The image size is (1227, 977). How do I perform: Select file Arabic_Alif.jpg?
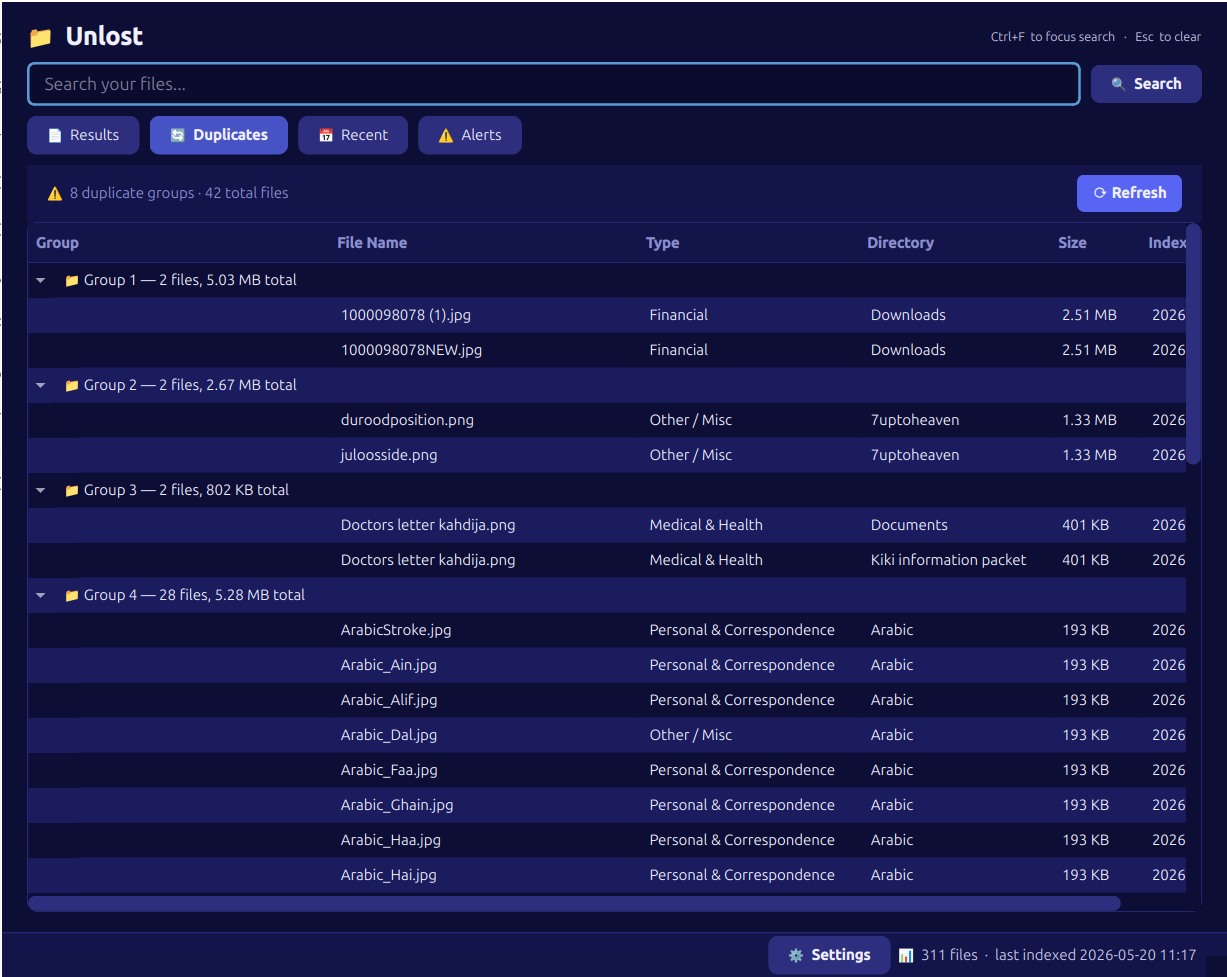389,700
